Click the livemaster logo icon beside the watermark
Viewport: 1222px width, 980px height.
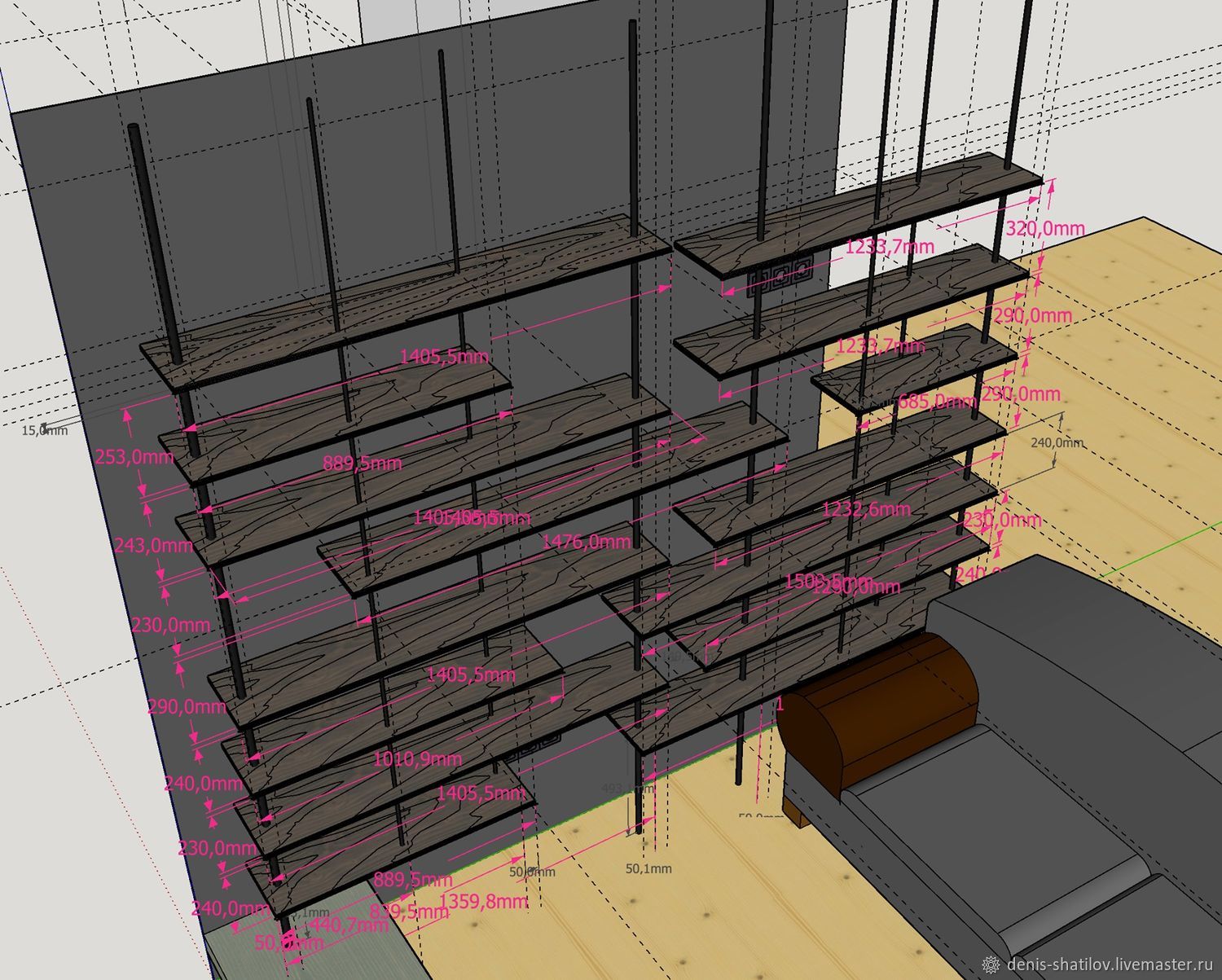[991, 965]
